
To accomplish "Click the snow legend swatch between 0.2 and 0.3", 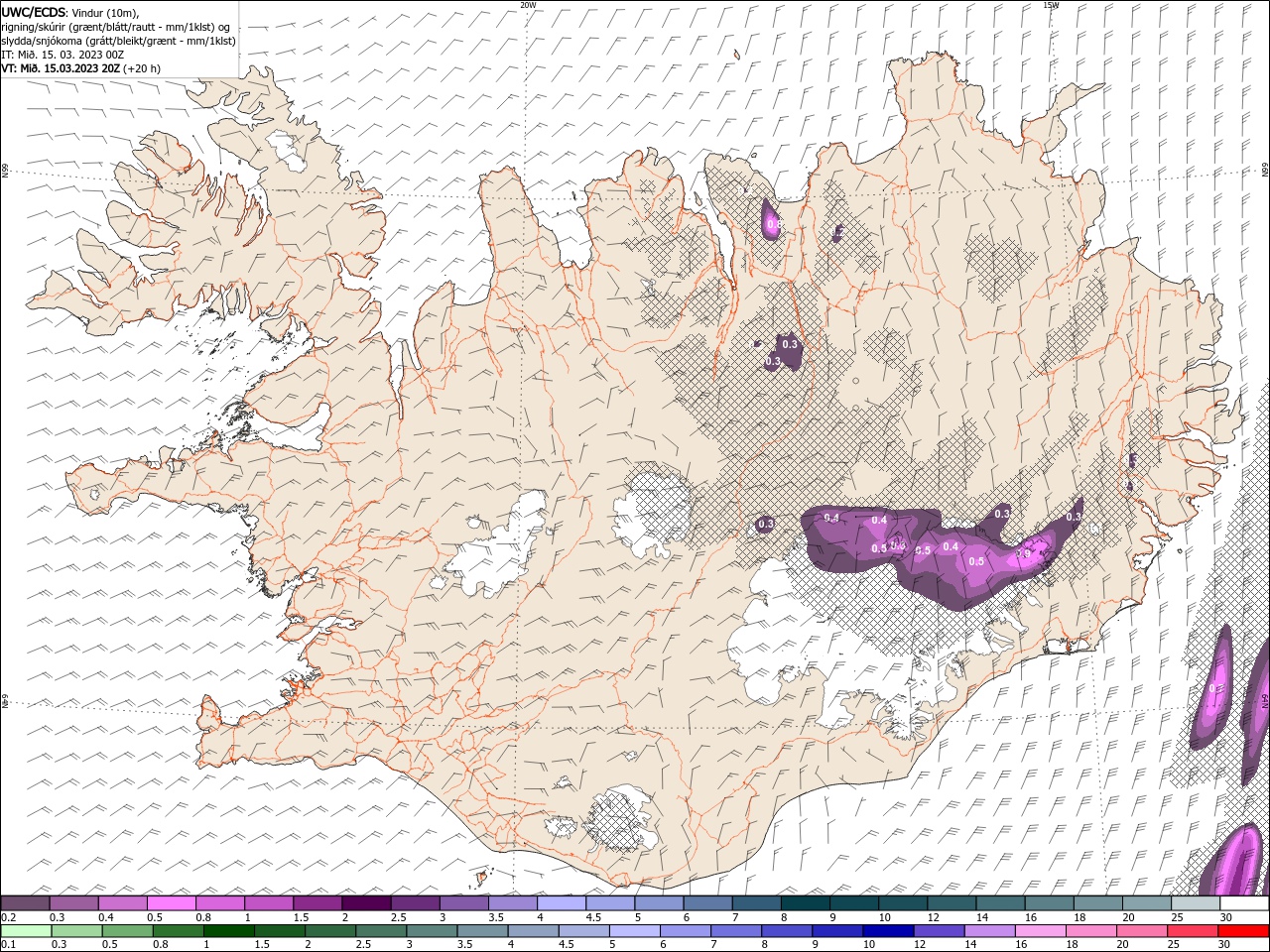I will coord(26,903).
